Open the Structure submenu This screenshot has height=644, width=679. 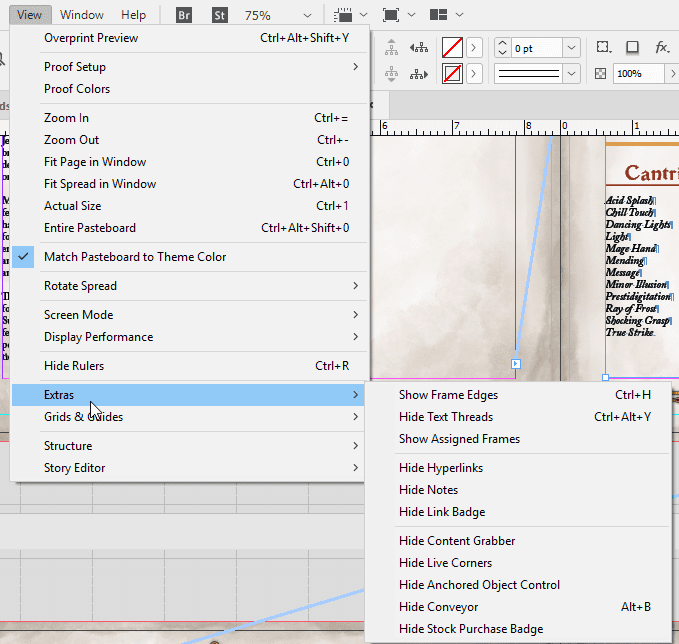point(188,446)
